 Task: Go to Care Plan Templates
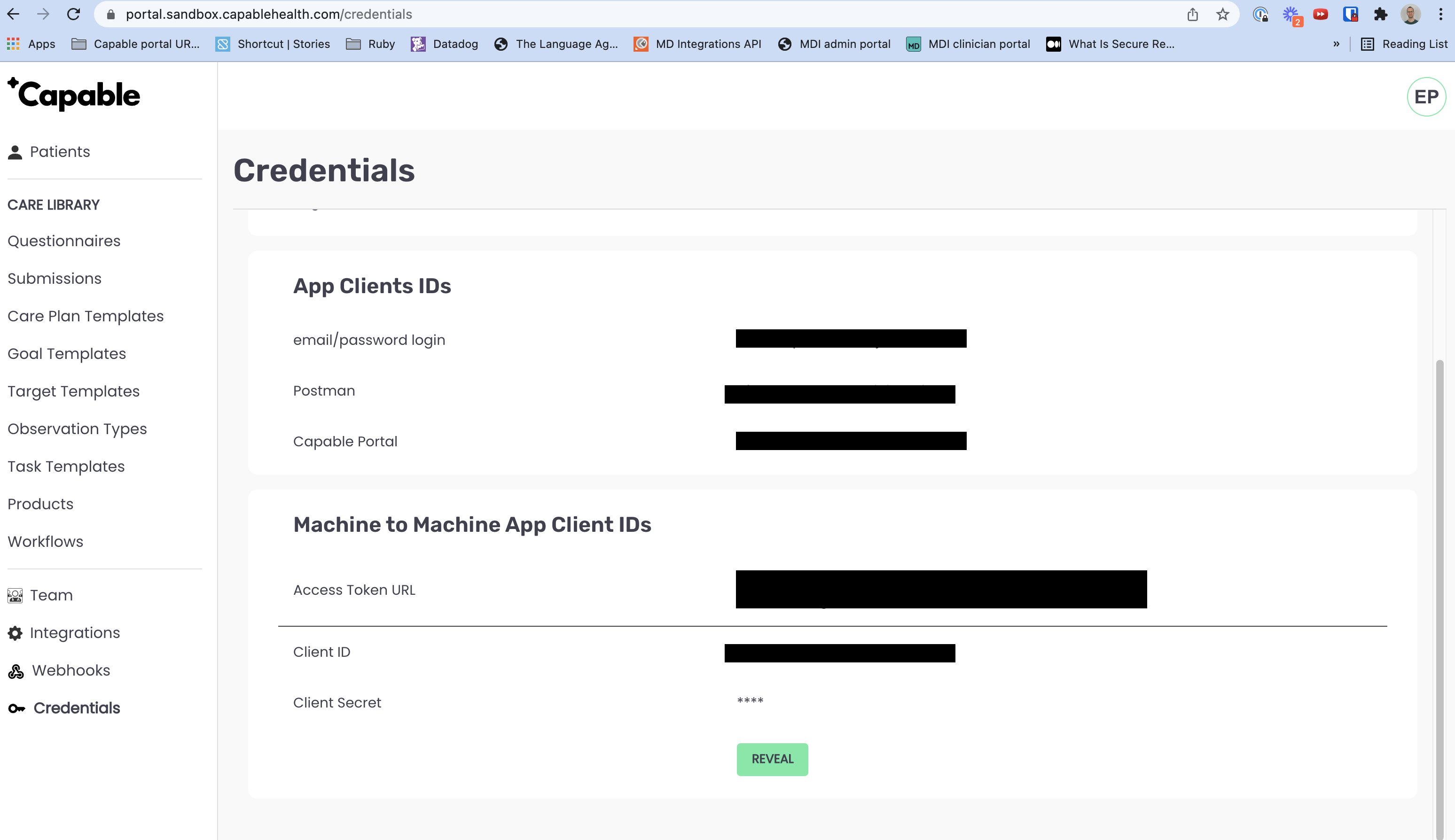86,316
